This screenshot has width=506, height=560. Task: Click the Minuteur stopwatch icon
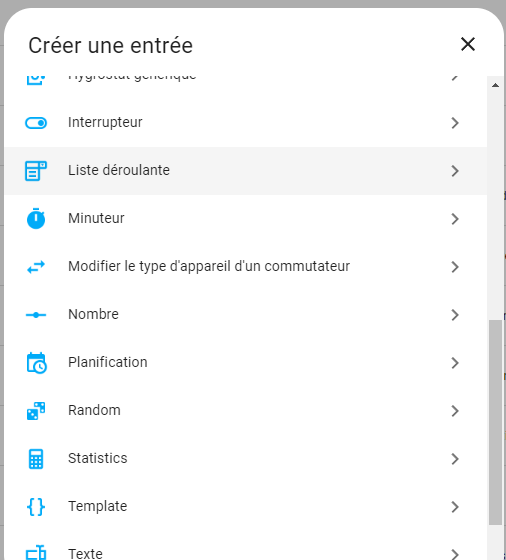point(36,219)
